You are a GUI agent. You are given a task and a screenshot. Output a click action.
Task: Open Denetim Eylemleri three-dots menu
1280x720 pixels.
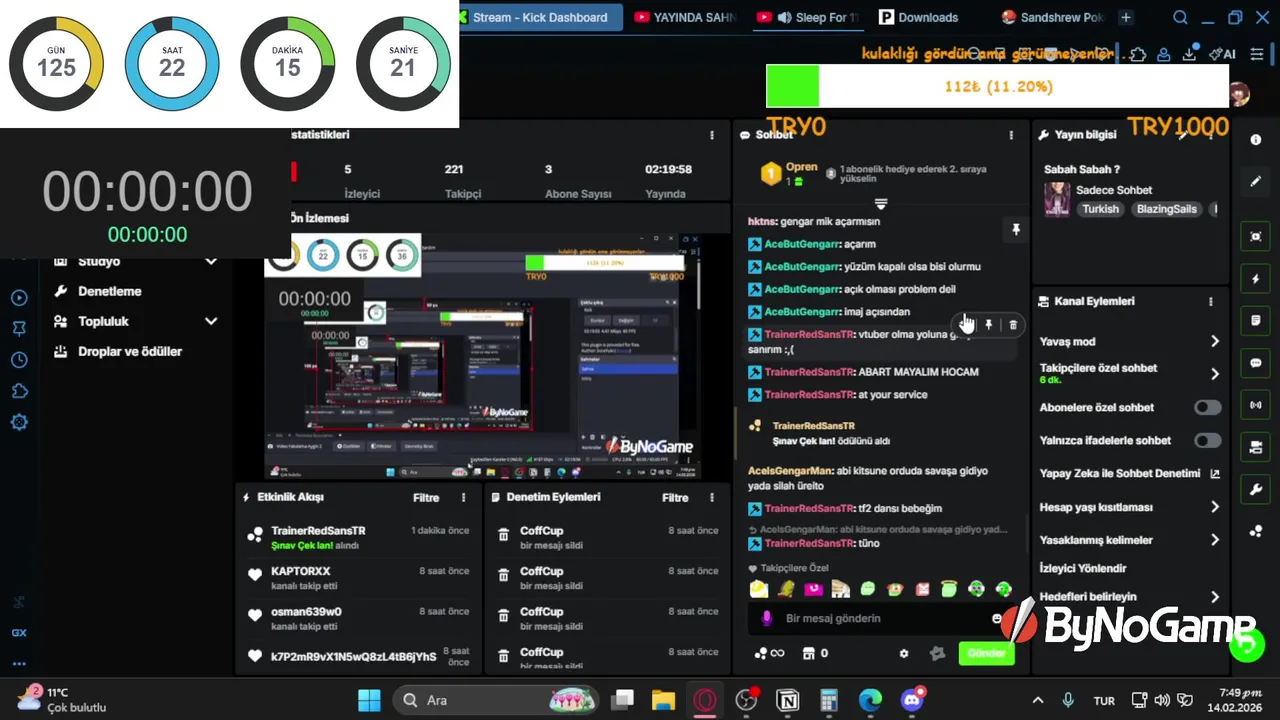tap(712, 497)
